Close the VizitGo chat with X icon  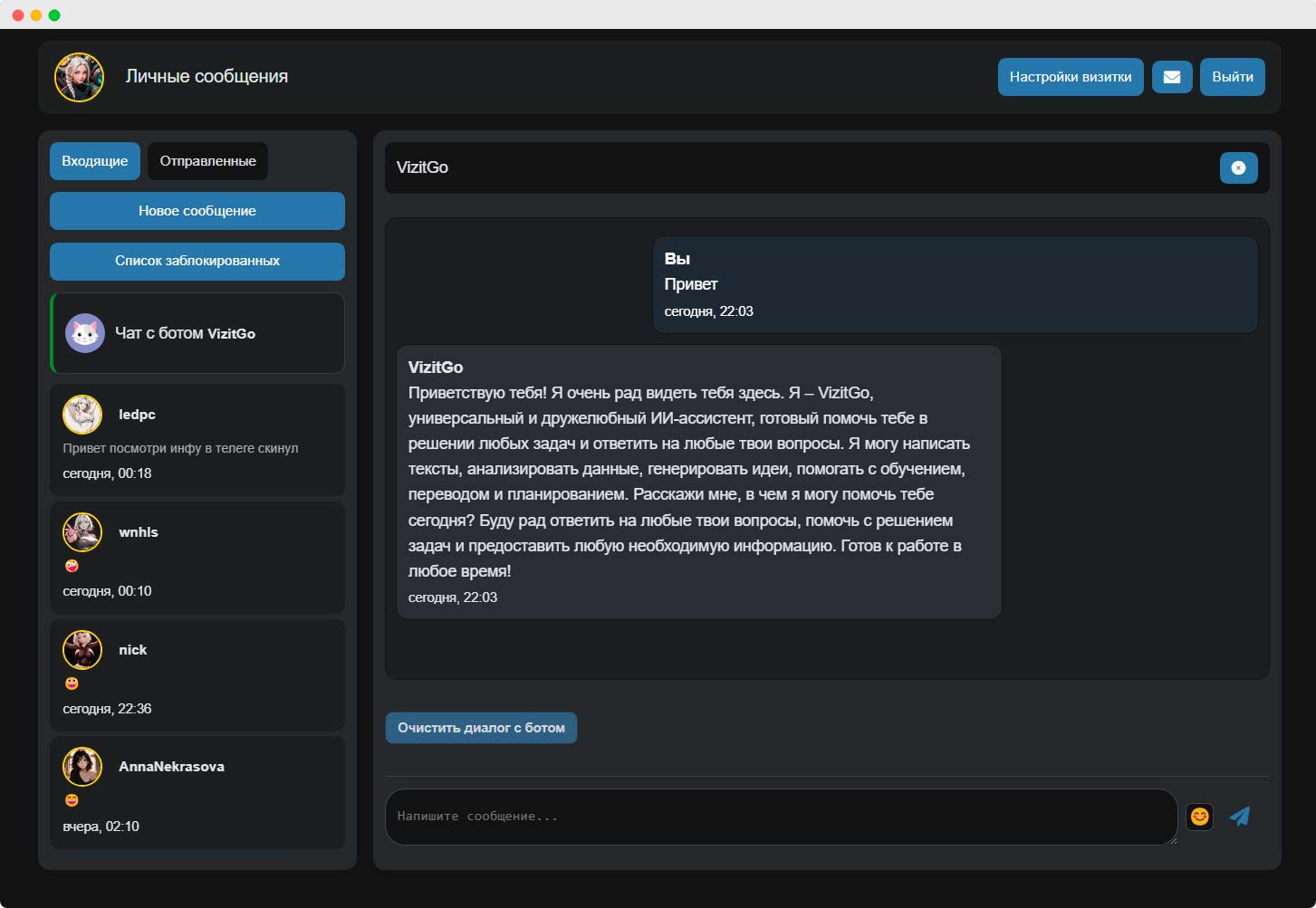coord(1238,167)
